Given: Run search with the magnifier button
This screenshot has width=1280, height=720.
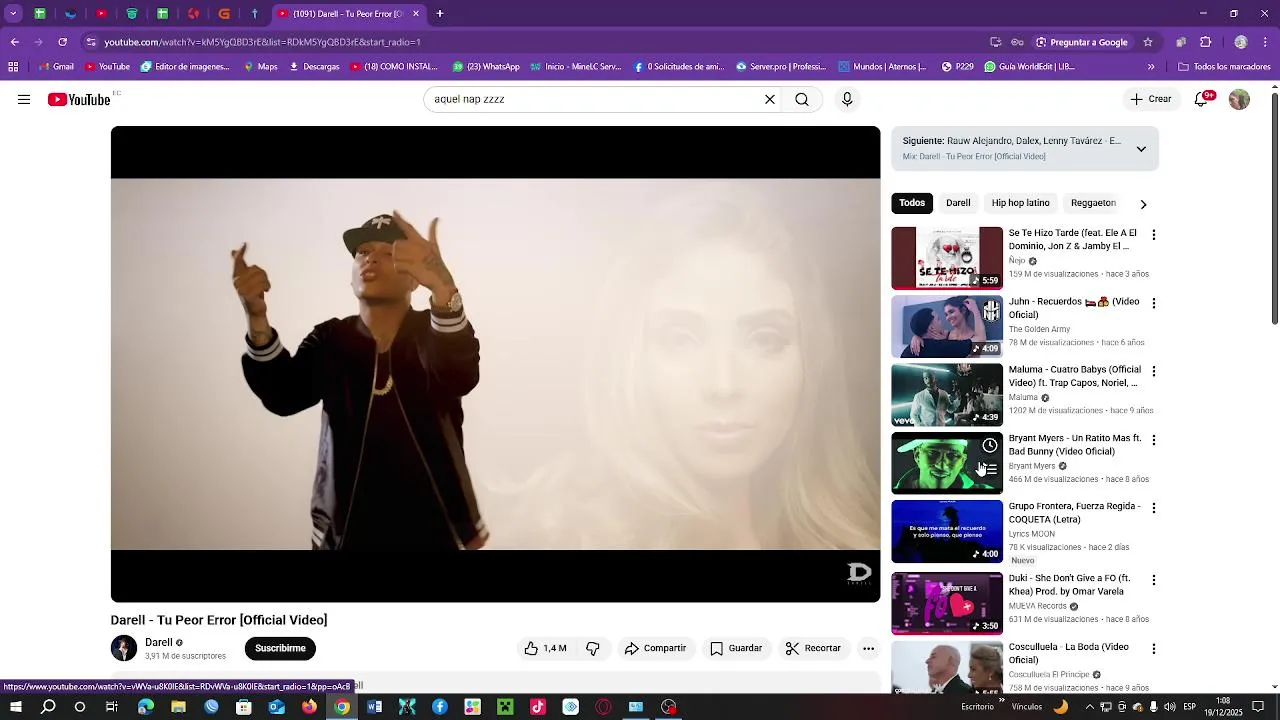Looking at the screenshot, I should (802, 99).
